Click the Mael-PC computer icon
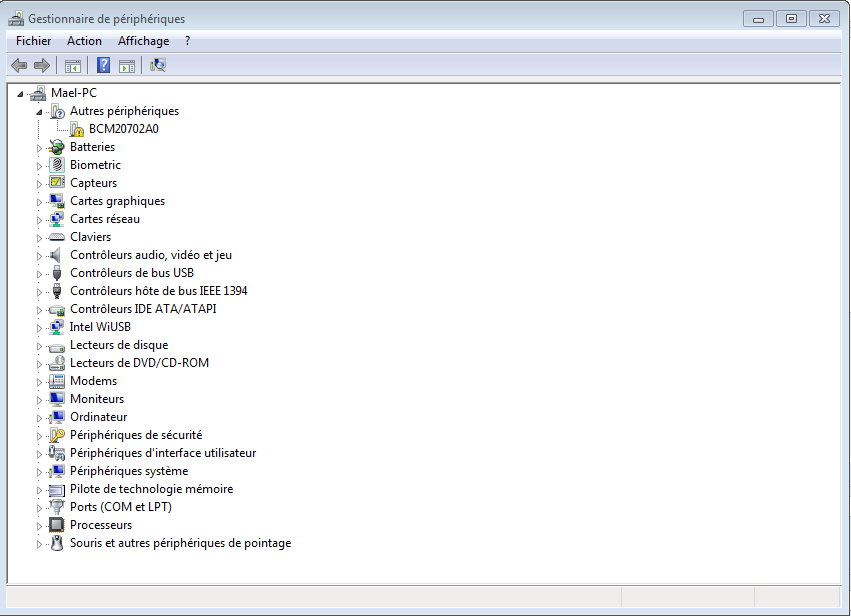 click(37, 92)
